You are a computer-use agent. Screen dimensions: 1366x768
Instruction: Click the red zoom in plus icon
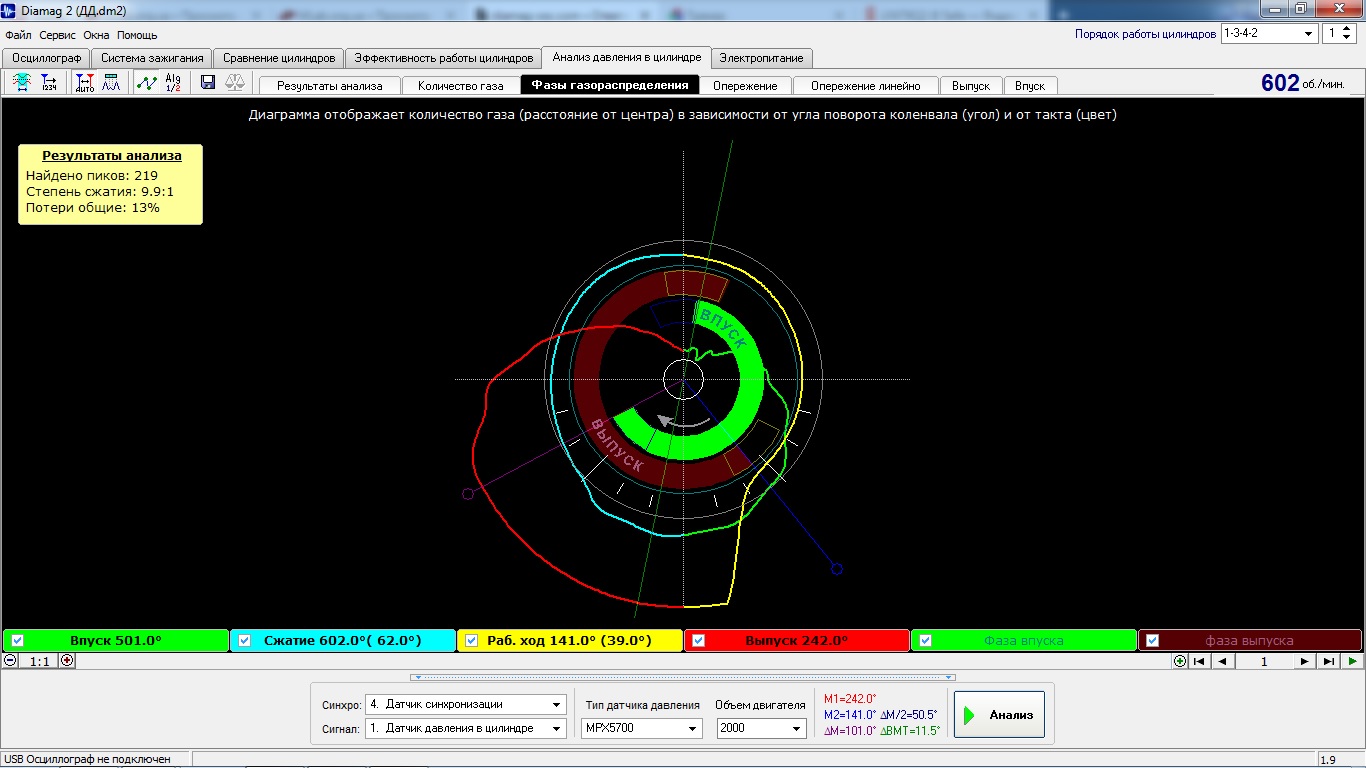tap(67, 660)
